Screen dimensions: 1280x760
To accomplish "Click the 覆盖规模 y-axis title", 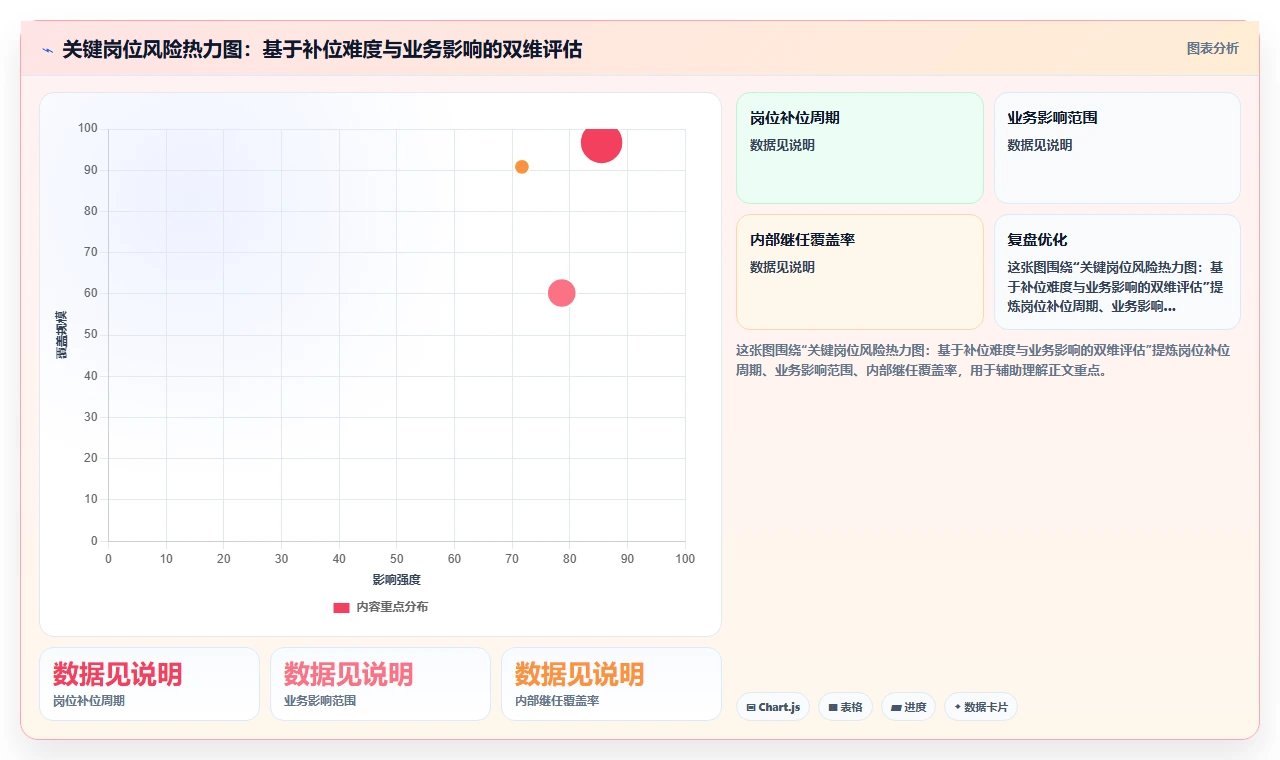I will coord(62,335).
